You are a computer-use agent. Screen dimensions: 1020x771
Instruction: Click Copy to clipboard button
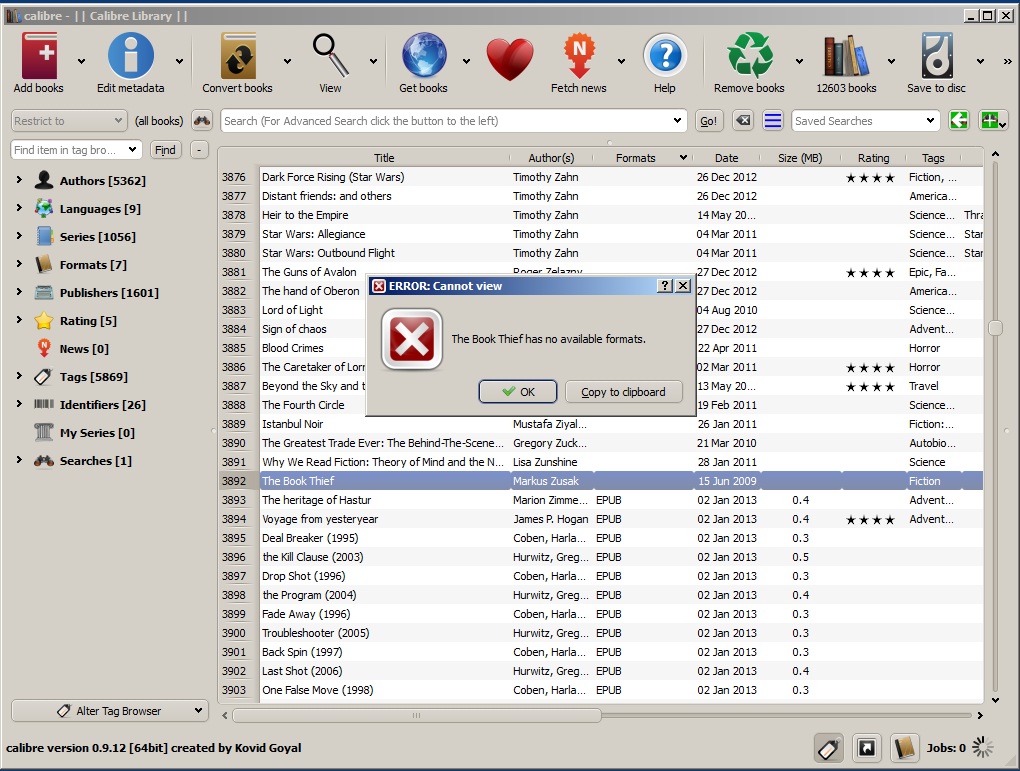[623, 392]
